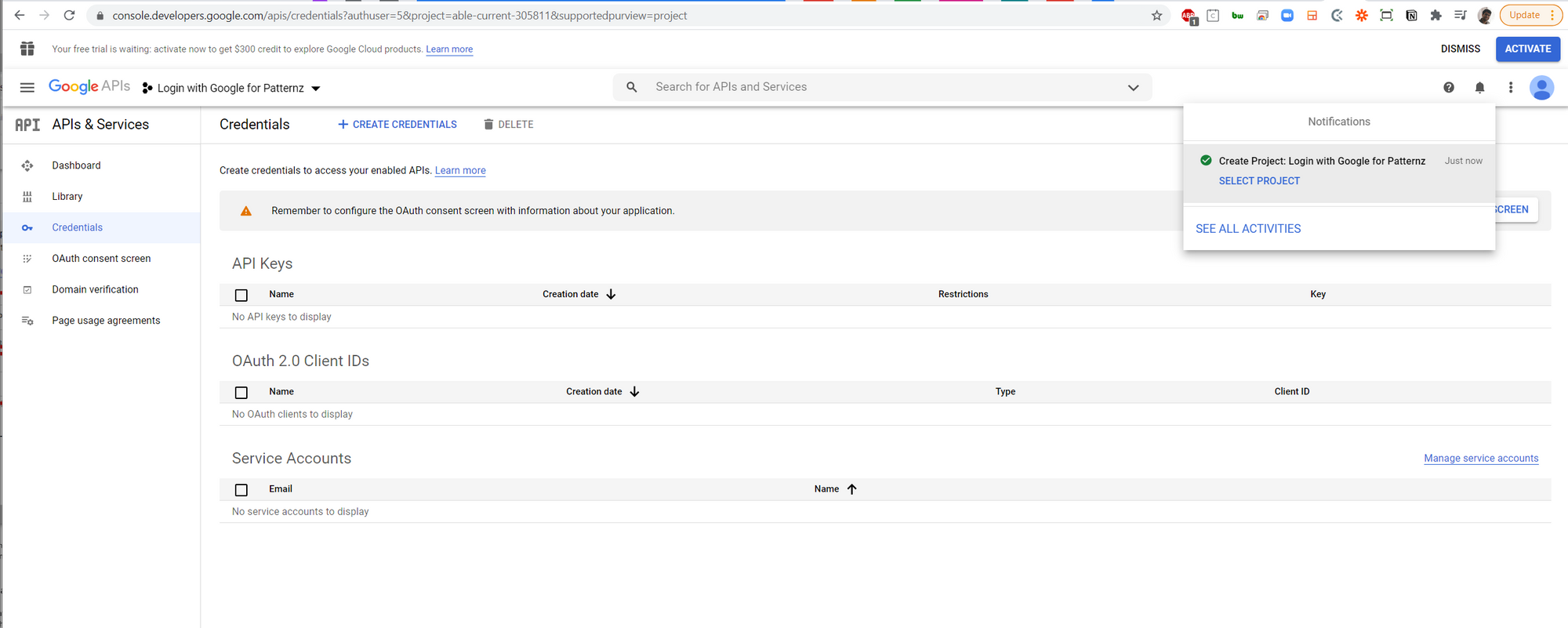Click the Type column header
The height and width of the screenshot is (628, 1568).
[1005, 391]
